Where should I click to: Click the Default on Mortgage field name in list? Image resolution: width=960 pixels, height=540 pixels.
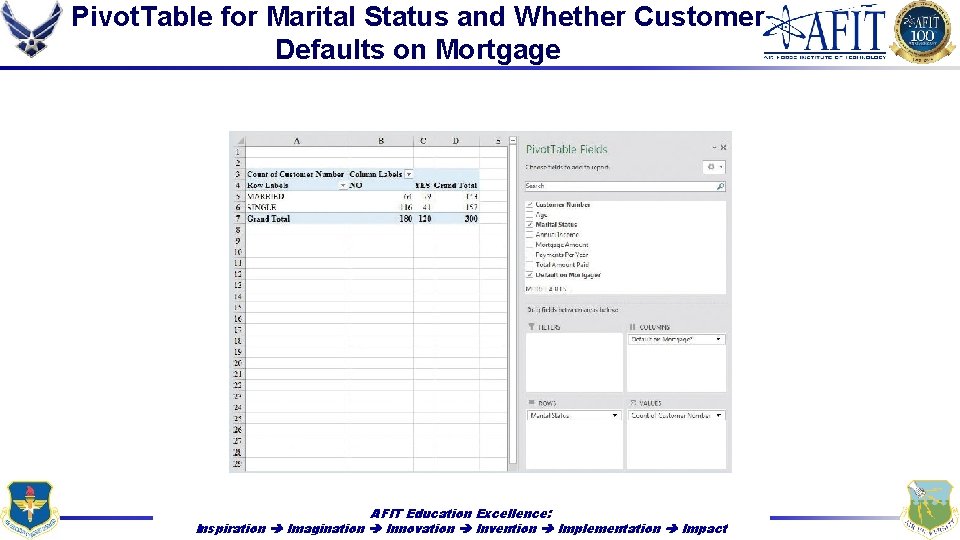click(568, 275)
